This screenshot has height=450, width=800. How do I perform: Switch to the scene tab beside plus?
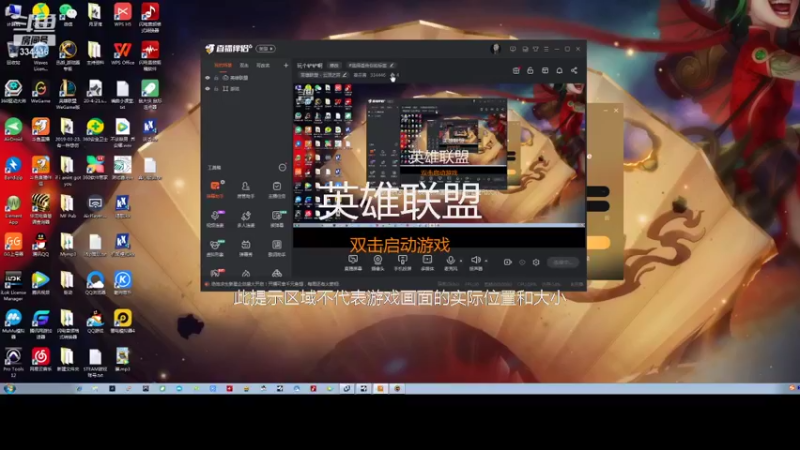tap(263, 65)
